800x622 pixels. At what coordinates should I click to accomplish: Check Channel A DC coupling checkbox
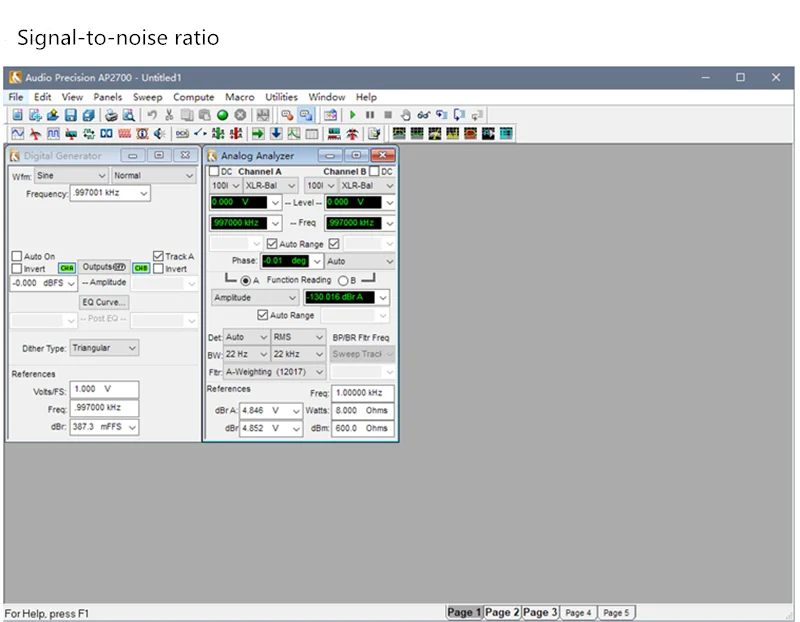tap(214, 171)
